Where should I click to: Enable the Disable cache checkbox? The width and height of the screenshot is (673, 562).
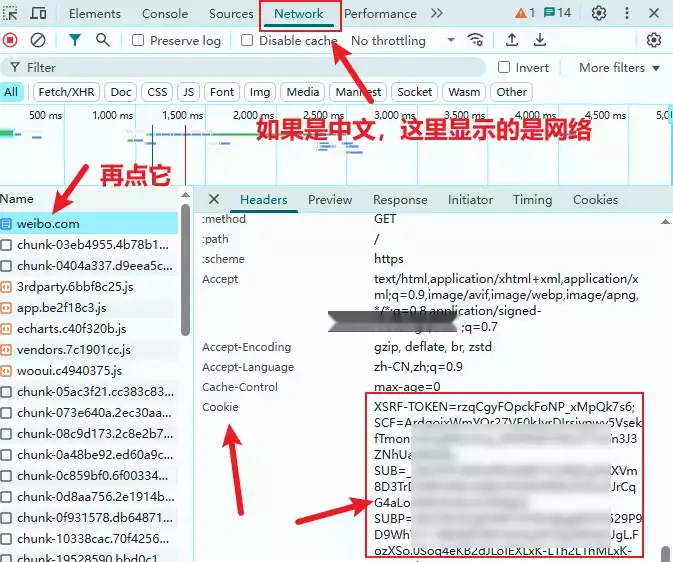248,41
